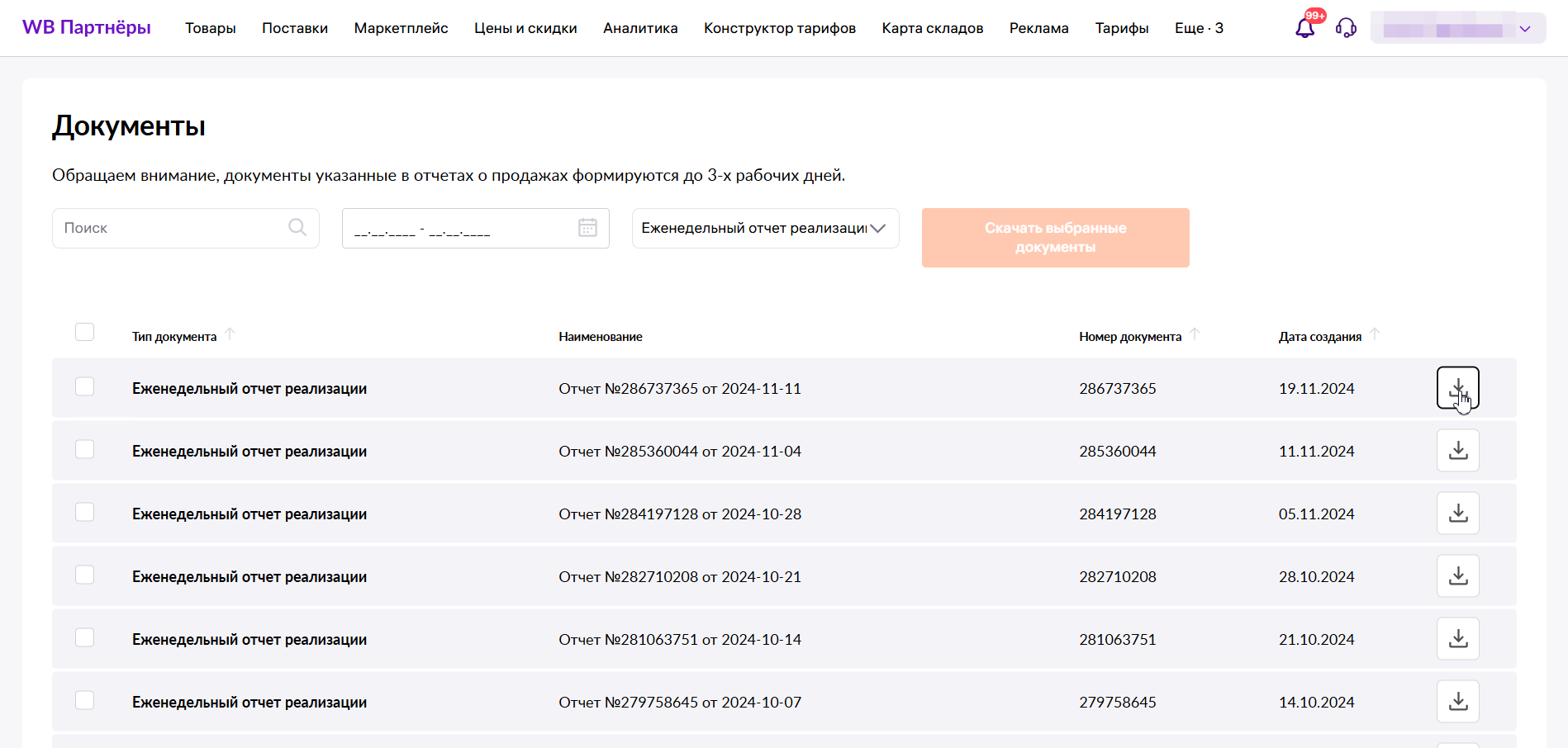This screenshot has height=748, width=1568.
Task: Click Тип документа column header
Action: click(174, 337)
